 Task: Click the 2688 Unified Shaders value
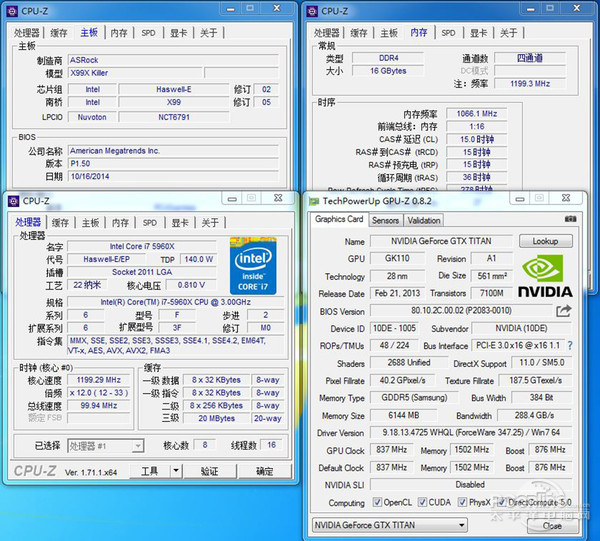(x=409, y=362)
